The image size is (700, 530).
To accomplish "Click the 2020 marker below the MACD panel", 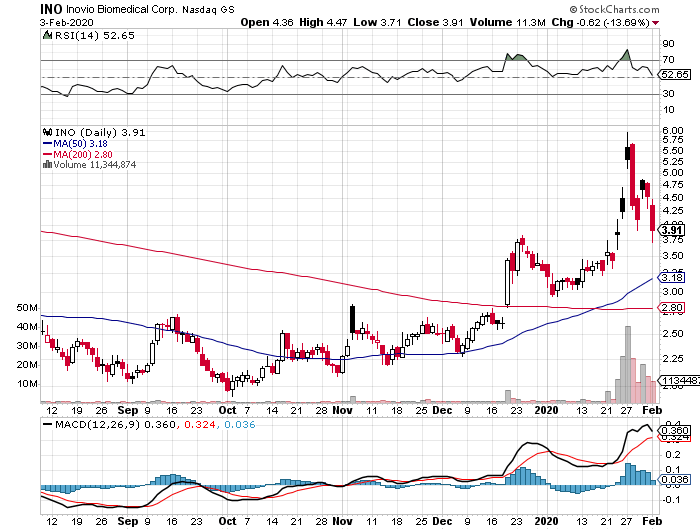I will coord(546,521).
